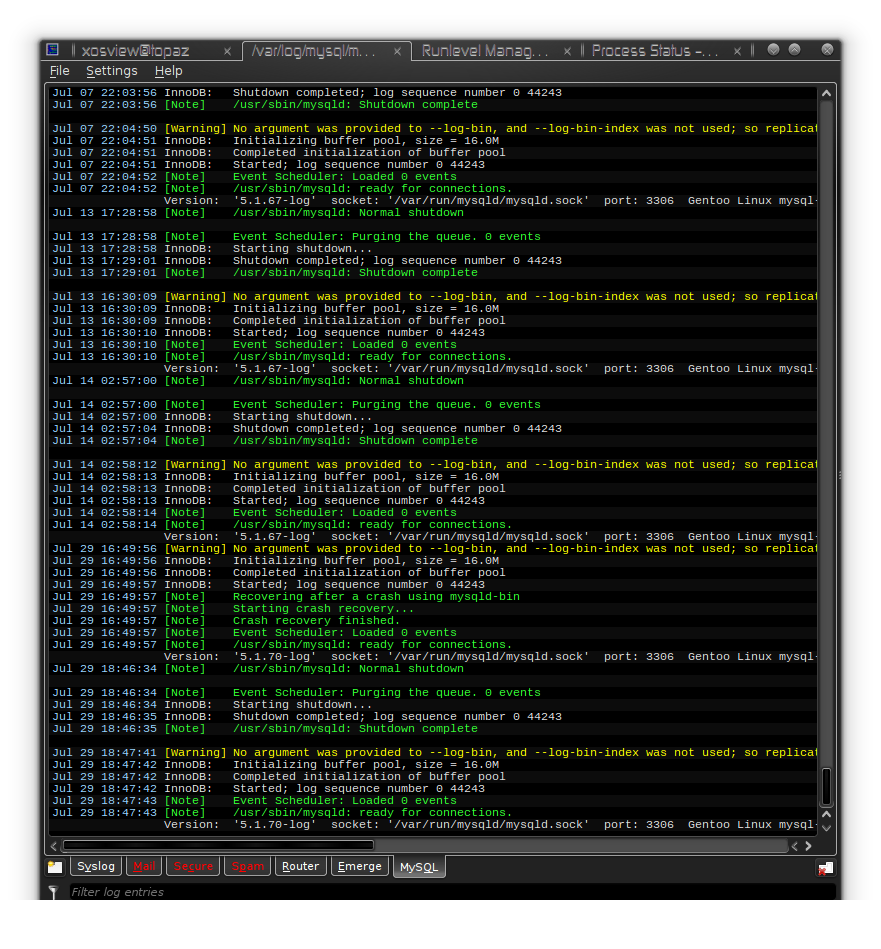Close the Process Status tab

tap(737, 51)
